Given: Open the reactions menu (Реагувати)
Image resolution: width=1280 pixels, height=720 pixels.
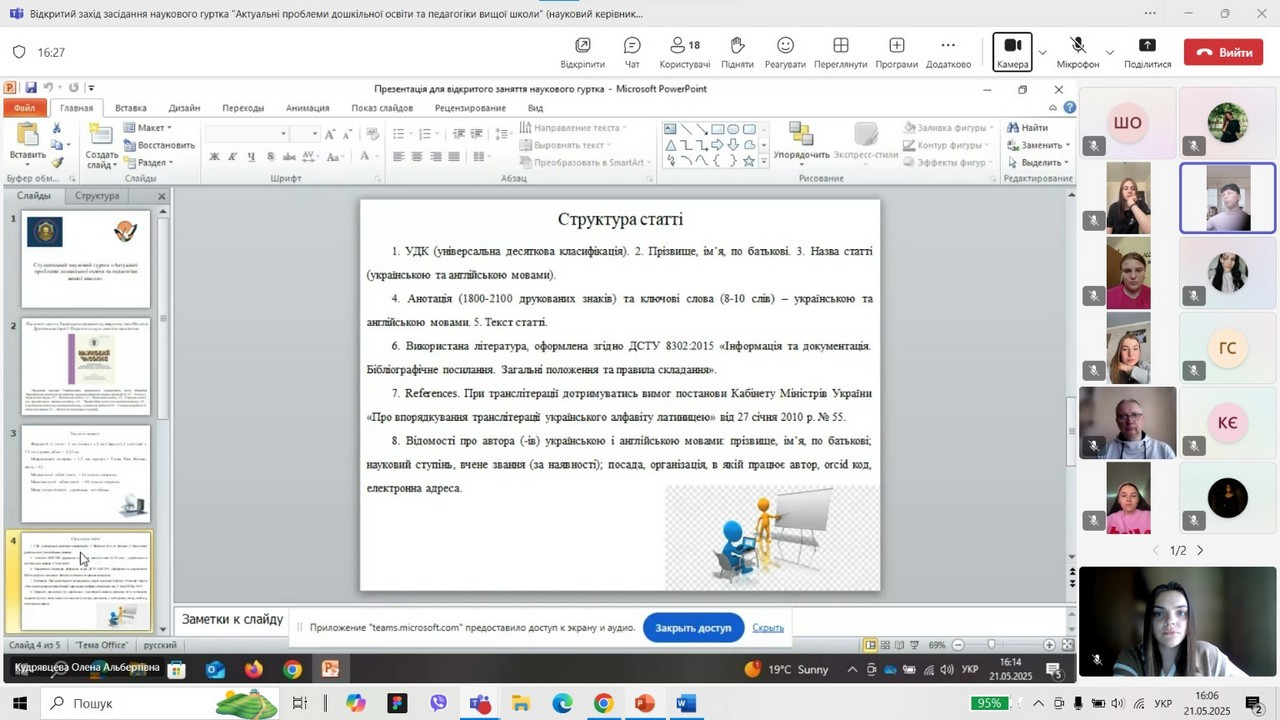Looking at the screenshot, I should click(x=785, y=52).
